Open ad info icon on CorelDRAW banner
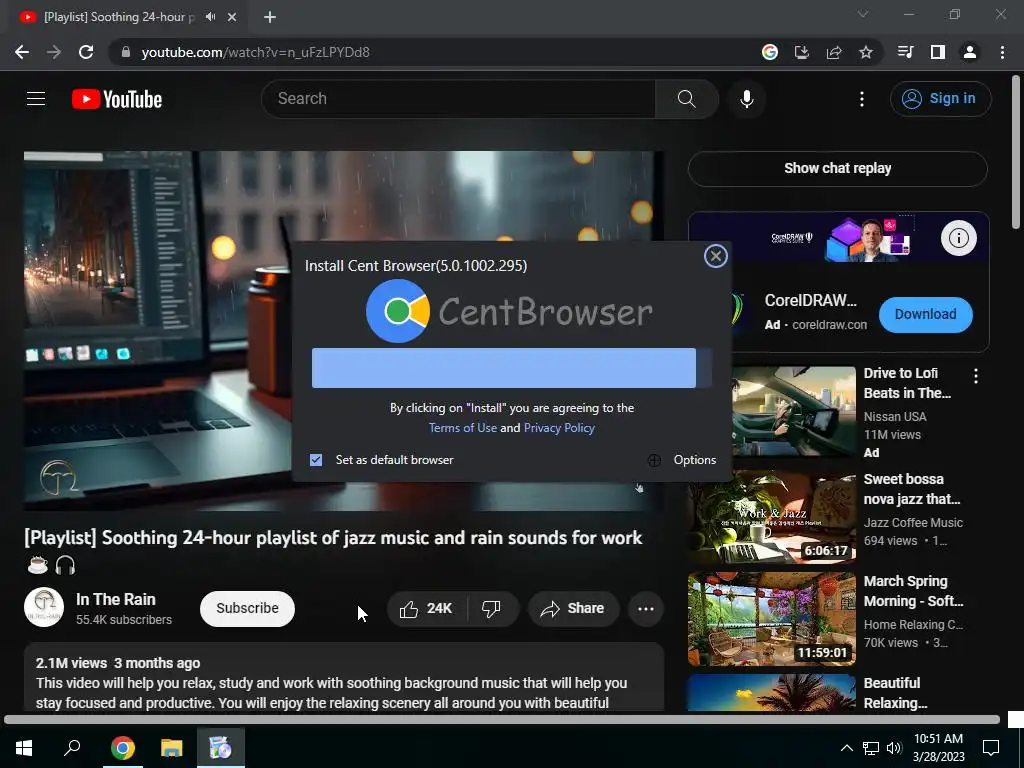The image size is (1024, 768). coord(958,238)
